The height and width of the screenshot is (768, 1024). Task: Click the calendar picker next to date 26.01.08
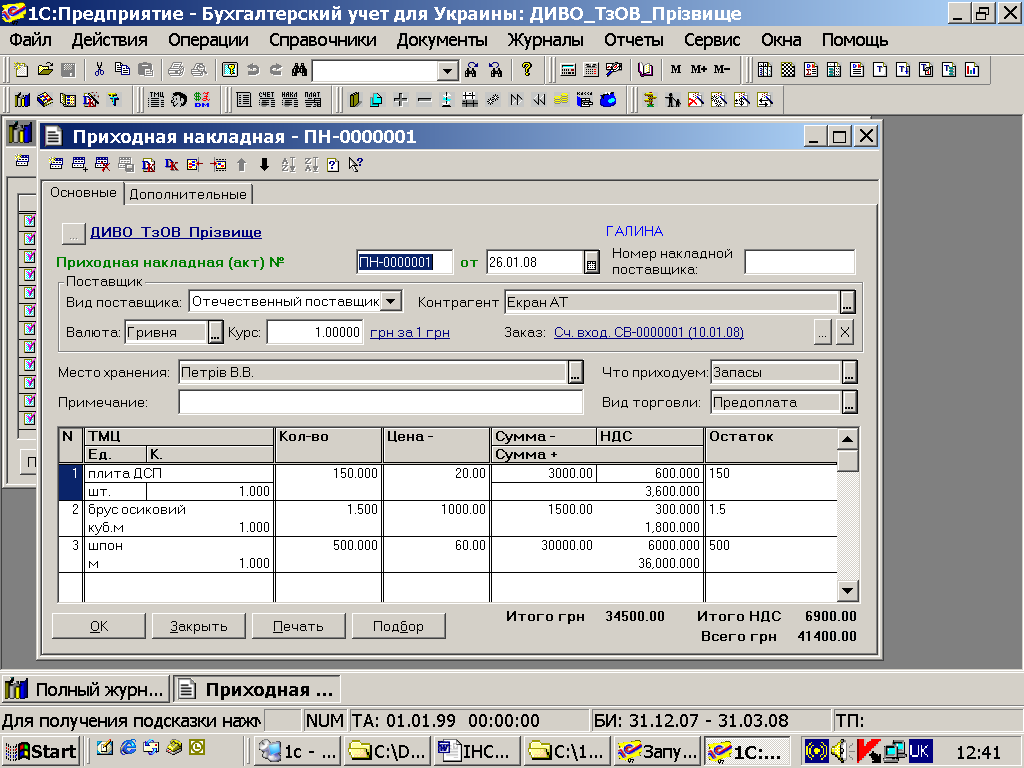pos(591,263)
